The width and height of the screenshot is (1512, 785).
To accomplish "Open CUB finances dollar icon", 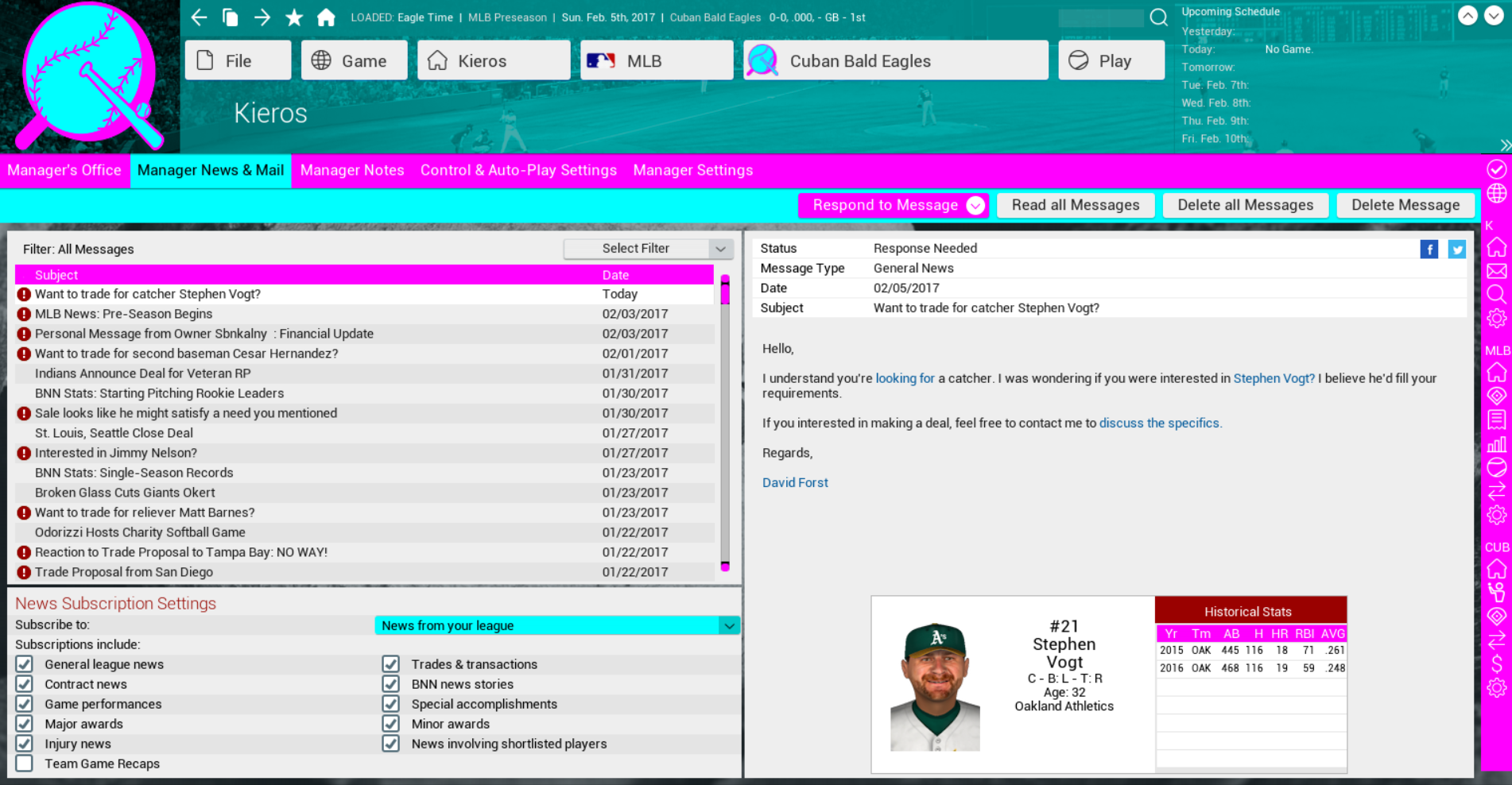I will coord(1497,663).
